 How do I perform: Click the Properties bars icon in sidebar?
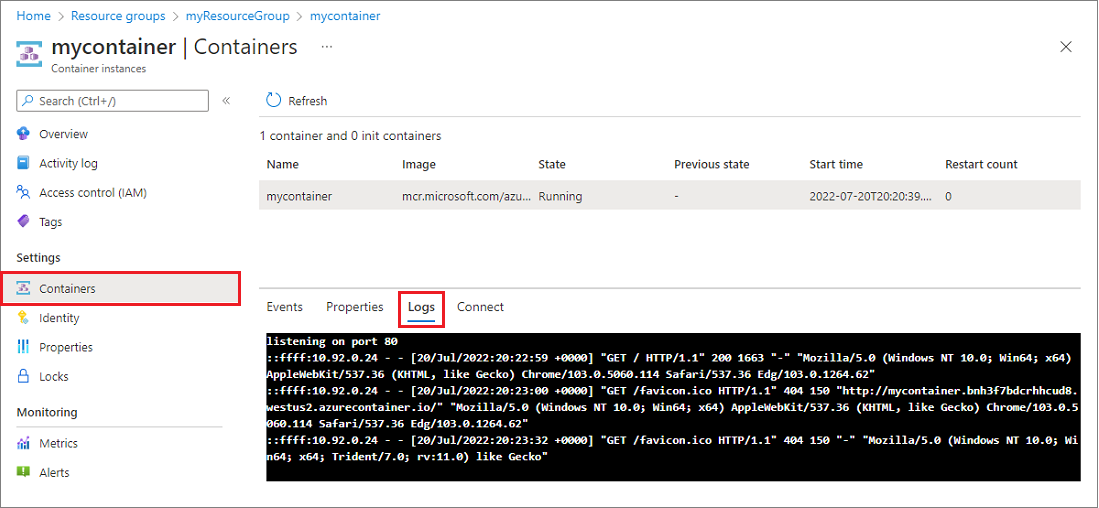coord(24,347)
